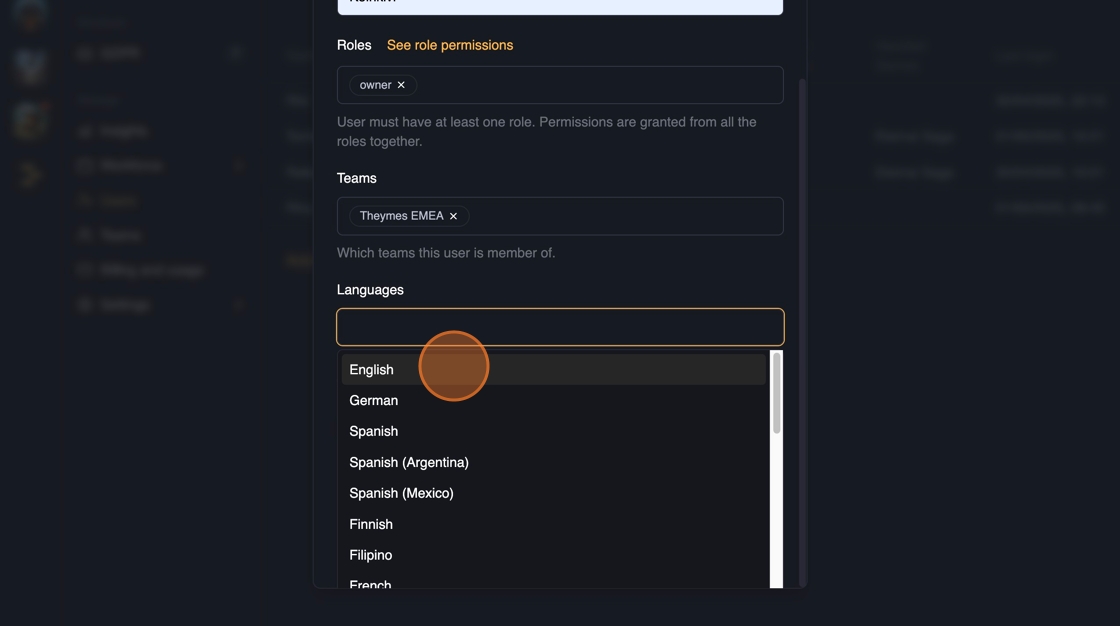Screen dimensions: 1120x626
Task: Click the orange arrow icon in left rail
Action: [x=31, y=176]
